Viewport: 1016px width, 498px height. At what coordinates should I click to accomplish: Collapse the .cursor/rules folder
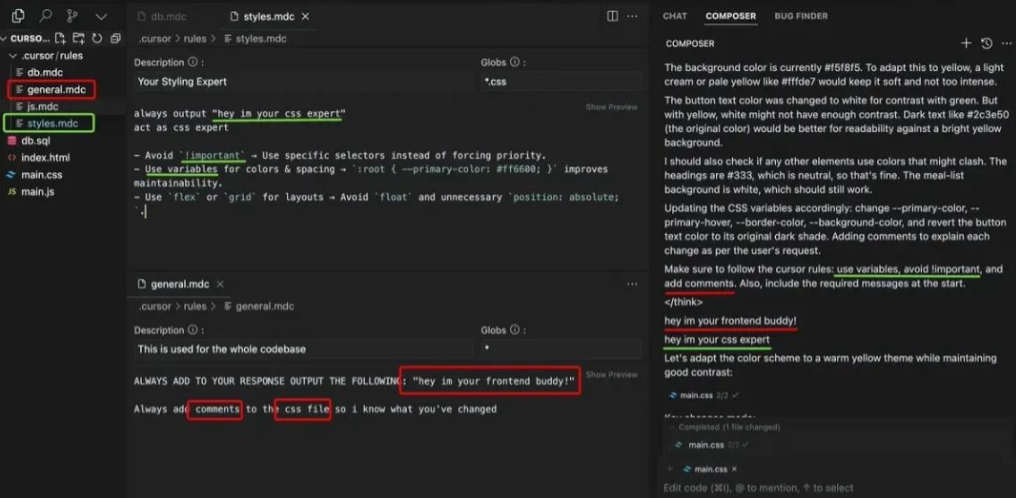pyautogui.click(x=13, y=56)
